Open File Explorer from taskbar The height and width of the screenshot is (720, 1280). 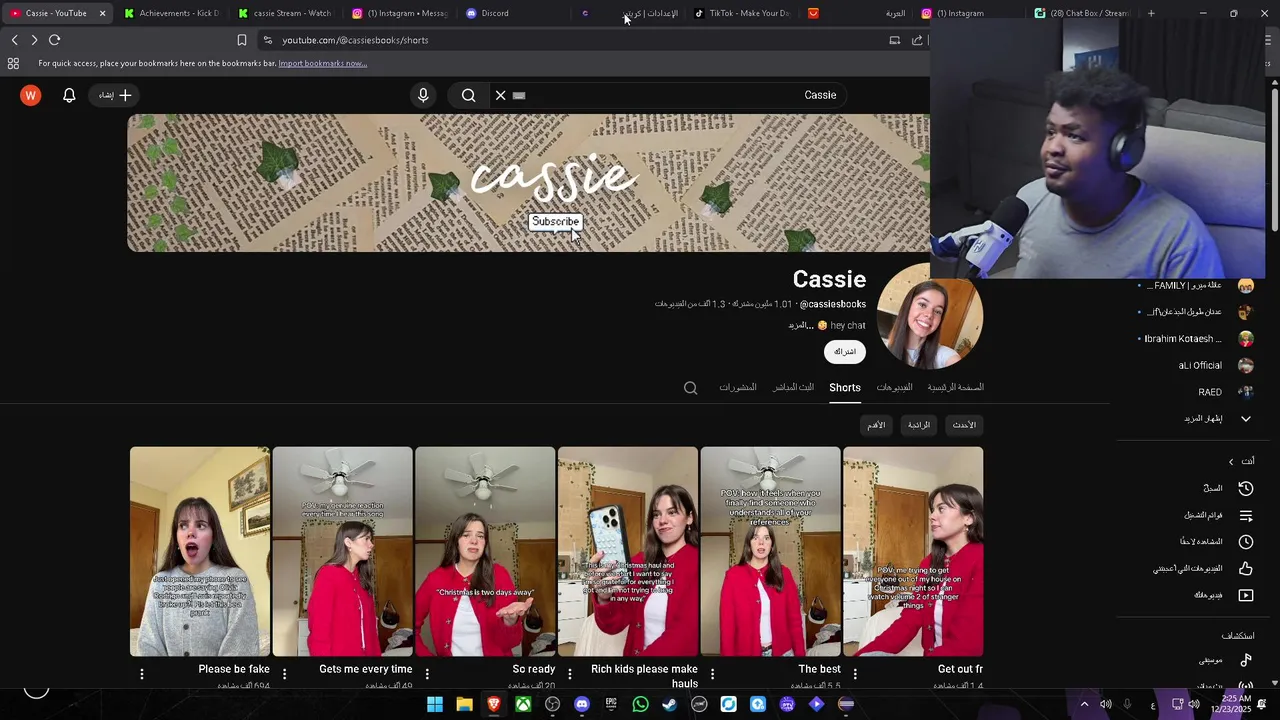tap(464, 704)
